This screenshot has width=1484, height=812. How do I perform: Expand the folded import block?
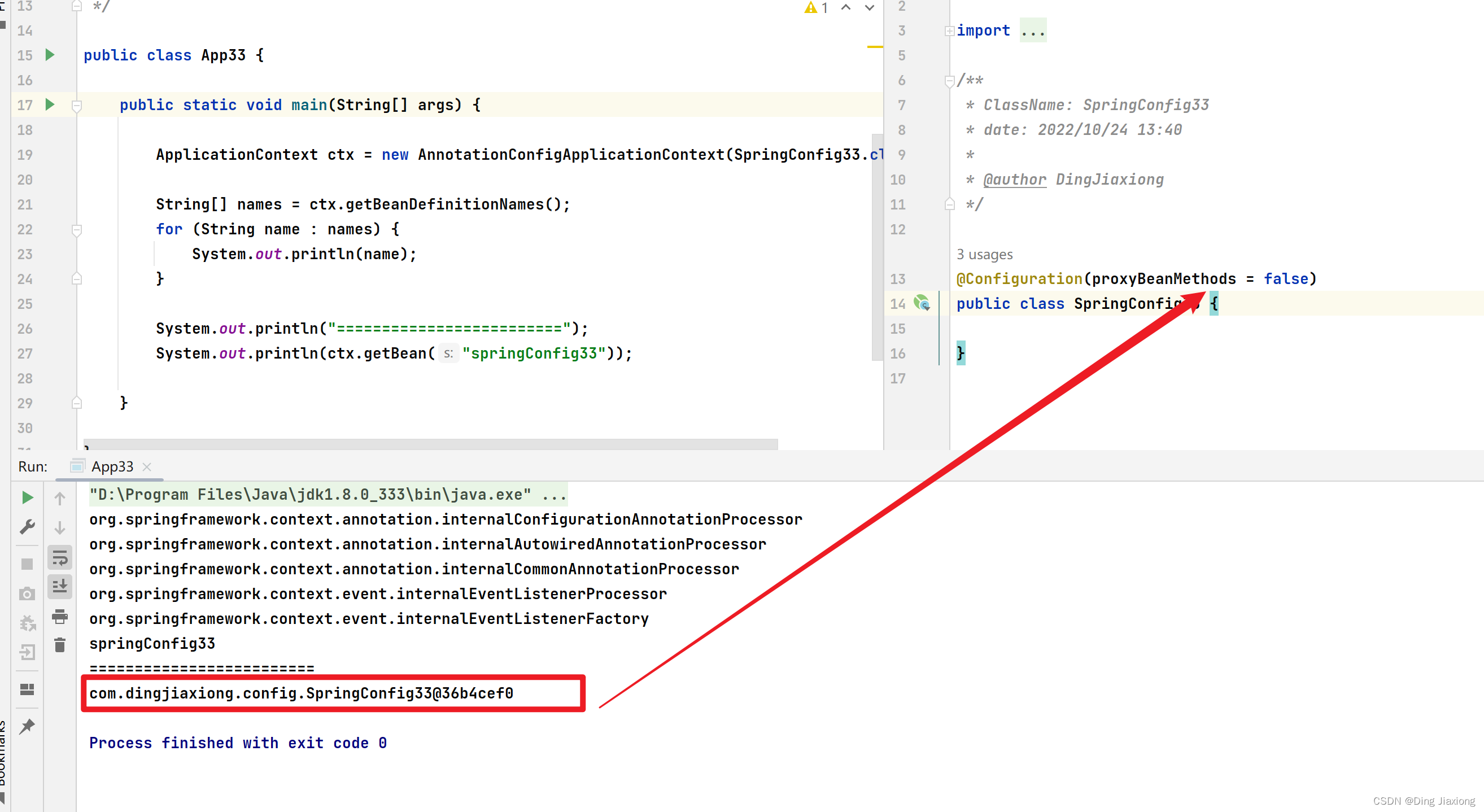tap(949, 31)
